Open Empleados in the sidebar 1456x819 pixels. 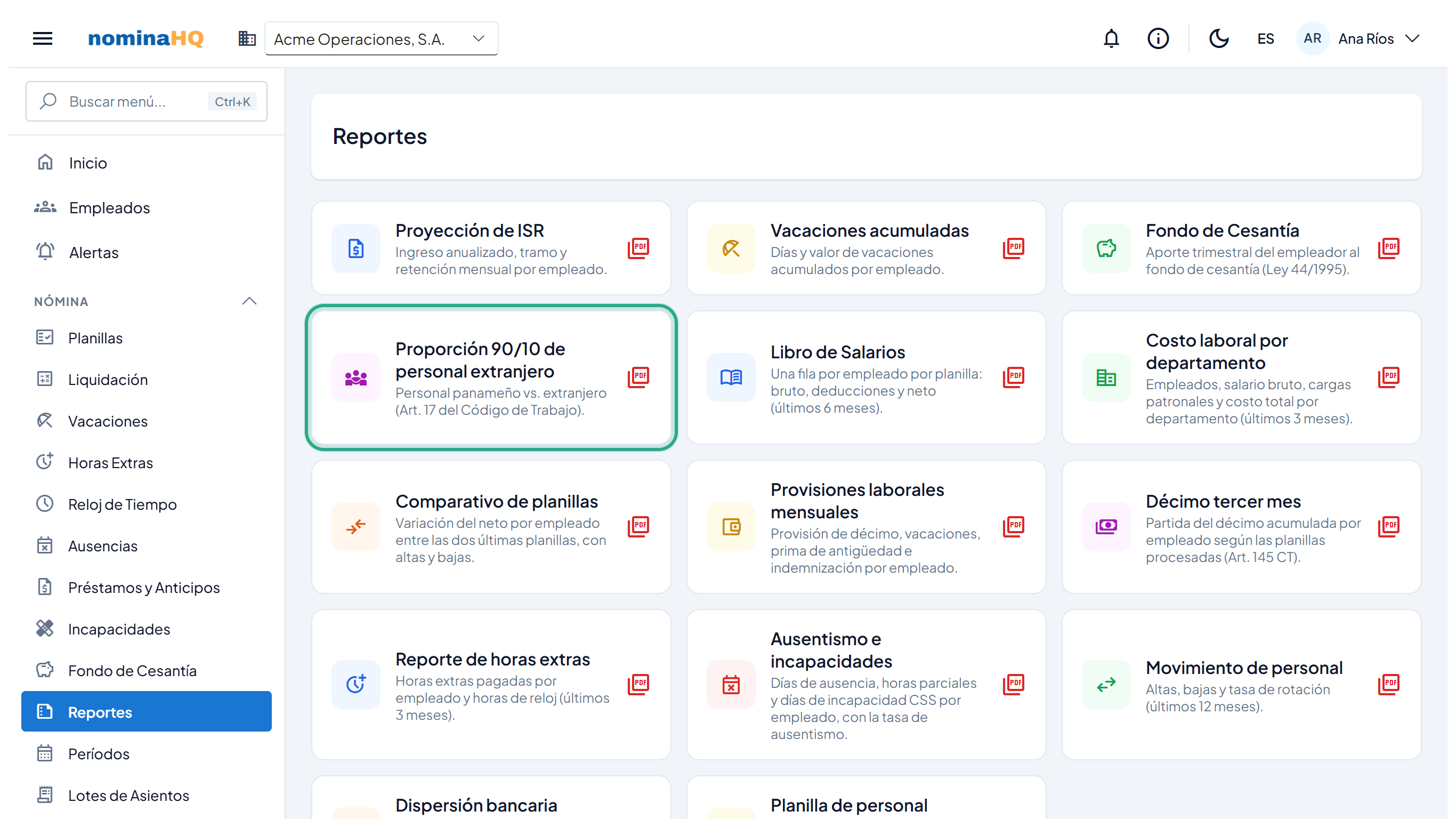(x=147, y=207)
